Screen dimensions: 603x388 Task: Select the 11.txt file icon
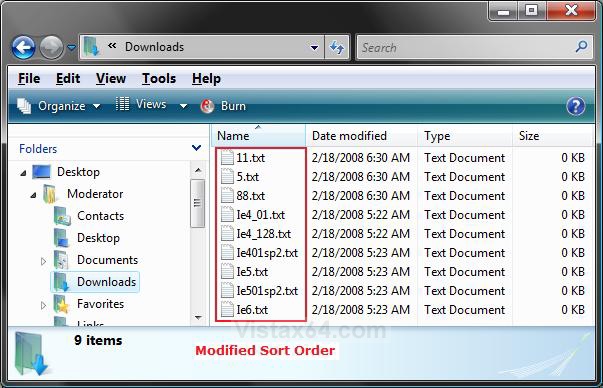click(x=227, y=158)
